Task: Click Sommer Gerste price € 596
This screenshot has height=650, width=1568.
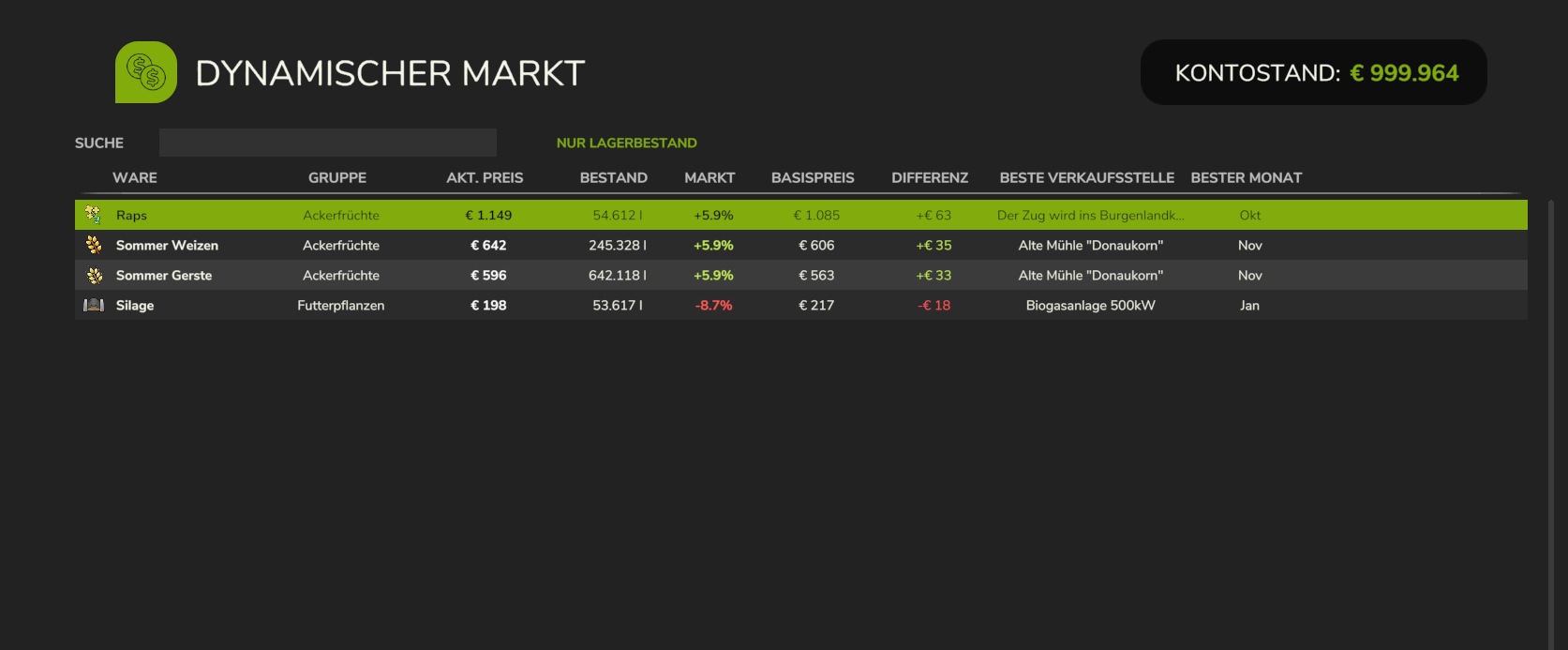Action: click(488, 275)
